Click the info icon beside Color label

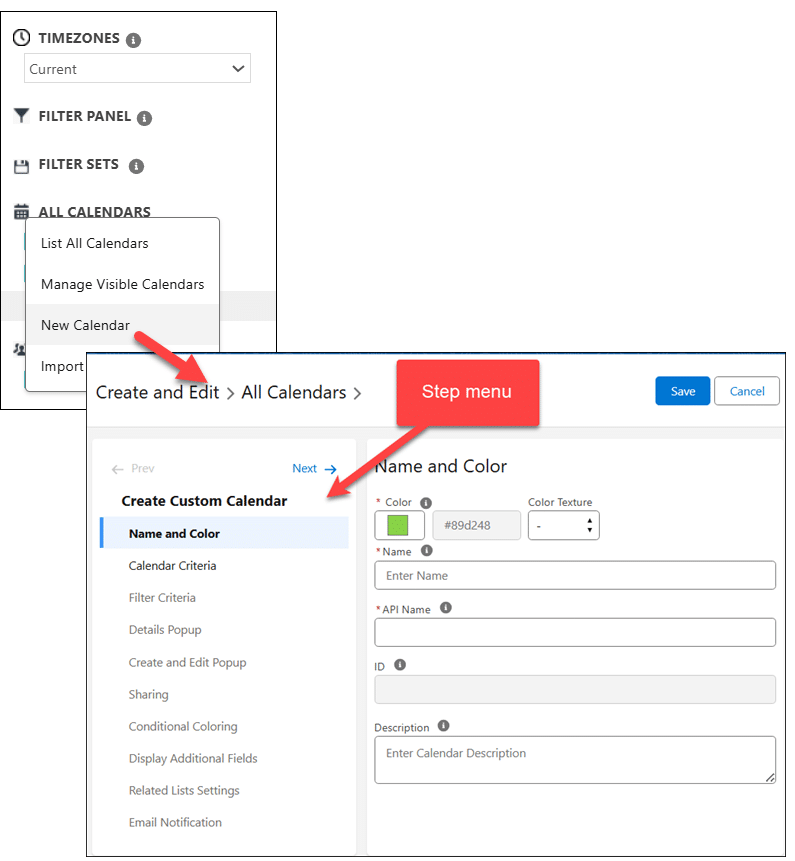pos(426,503)
